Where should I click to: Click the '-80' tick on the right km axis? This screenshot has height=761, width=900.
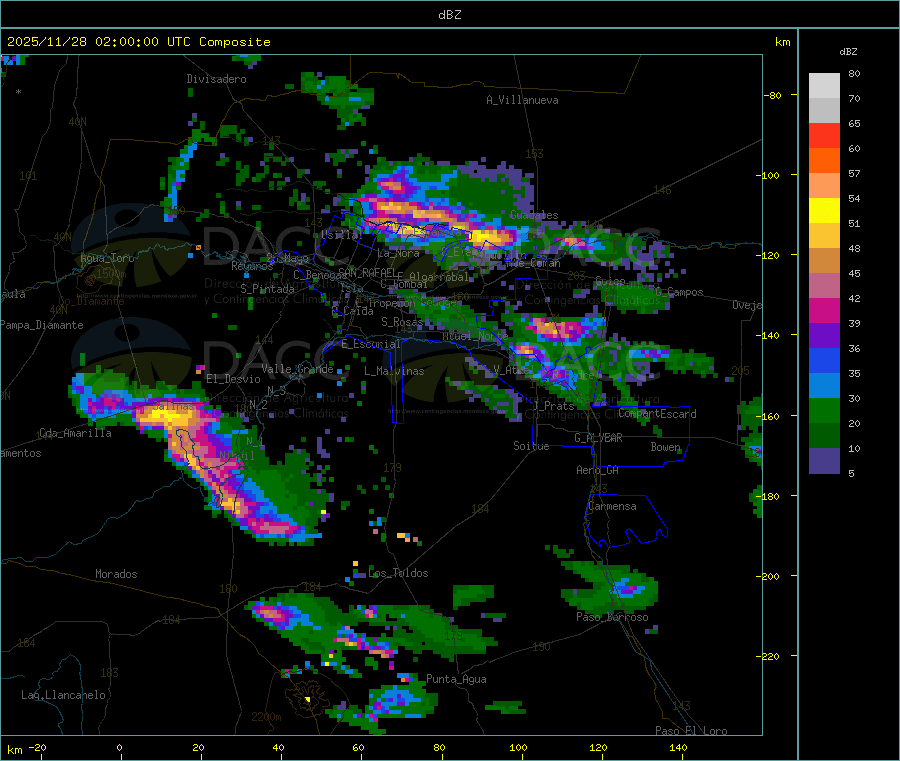point(773,95)
